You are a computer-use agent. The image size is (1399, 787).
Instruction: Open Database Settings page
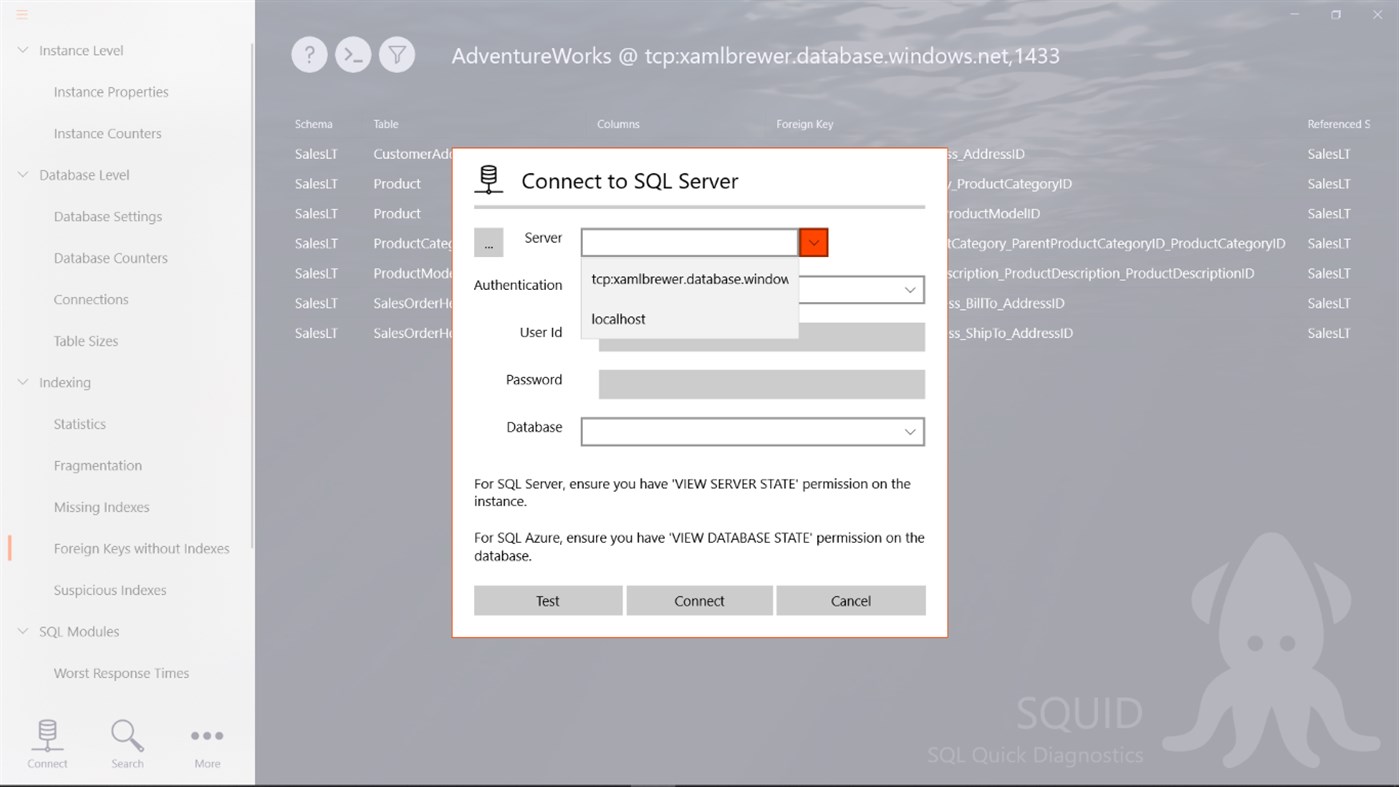click(108, 216)
